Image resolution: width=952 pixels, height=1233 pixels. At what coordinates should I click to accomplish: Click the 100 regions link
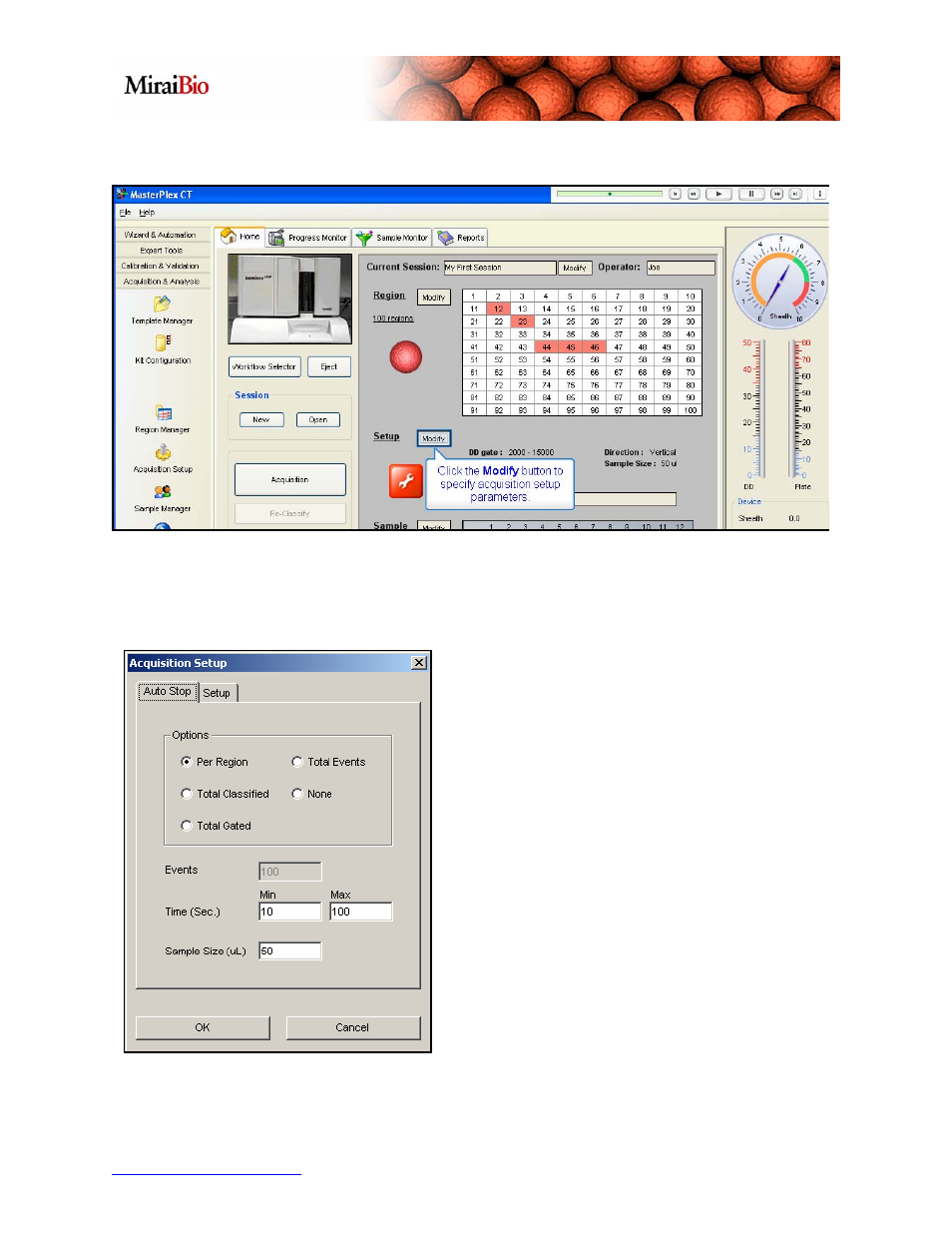coord(393,318)
